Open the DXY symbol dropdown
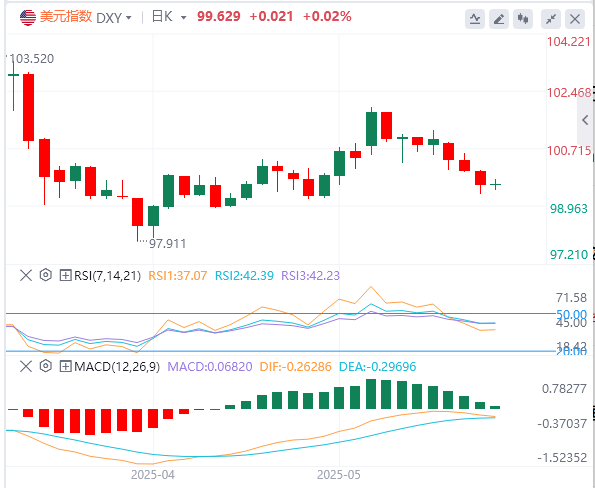Image resolution: width=595 pixels, height=488 pixels. [x=114, y=17]
